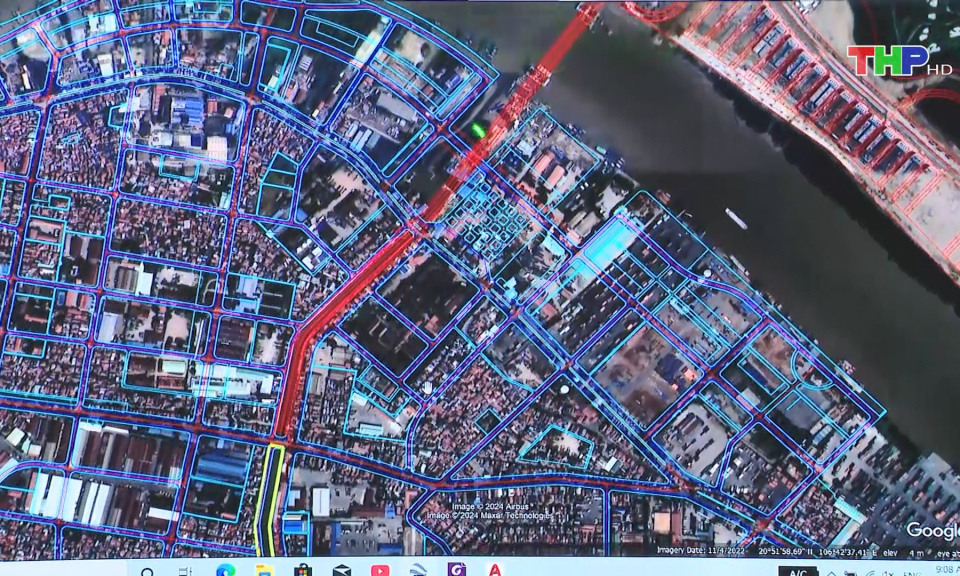Open Microsoft Store taskbar icon
This screenshot has height=576, width=960.
pos(303,572)
